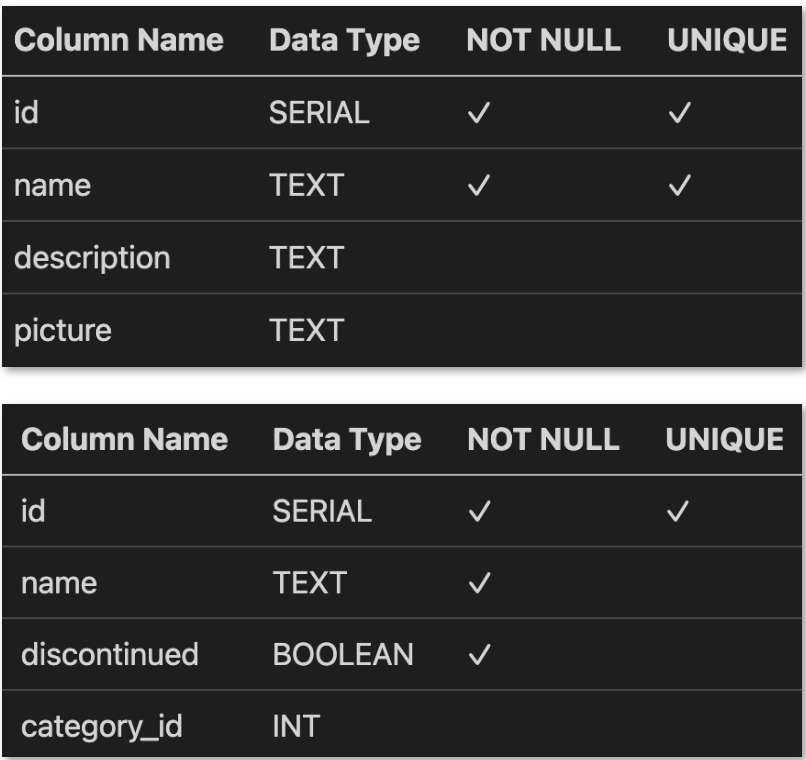
Task: Click the top table's Column Name header
Action: 119,40
